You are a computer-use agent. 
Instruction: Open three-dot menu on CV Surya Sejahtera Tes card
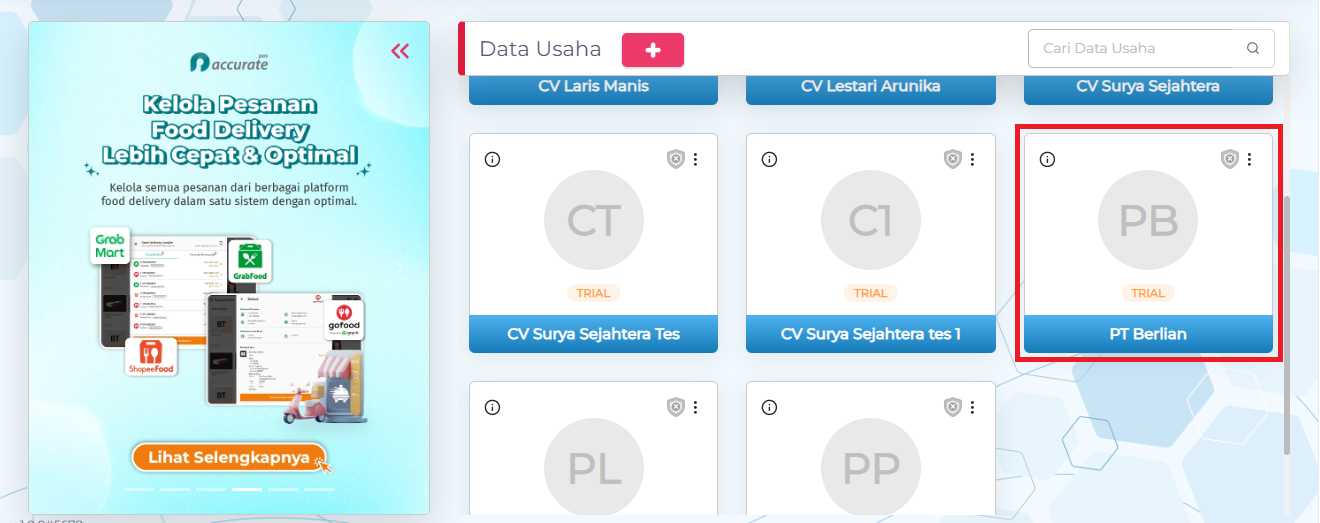[x=695, y=159]
